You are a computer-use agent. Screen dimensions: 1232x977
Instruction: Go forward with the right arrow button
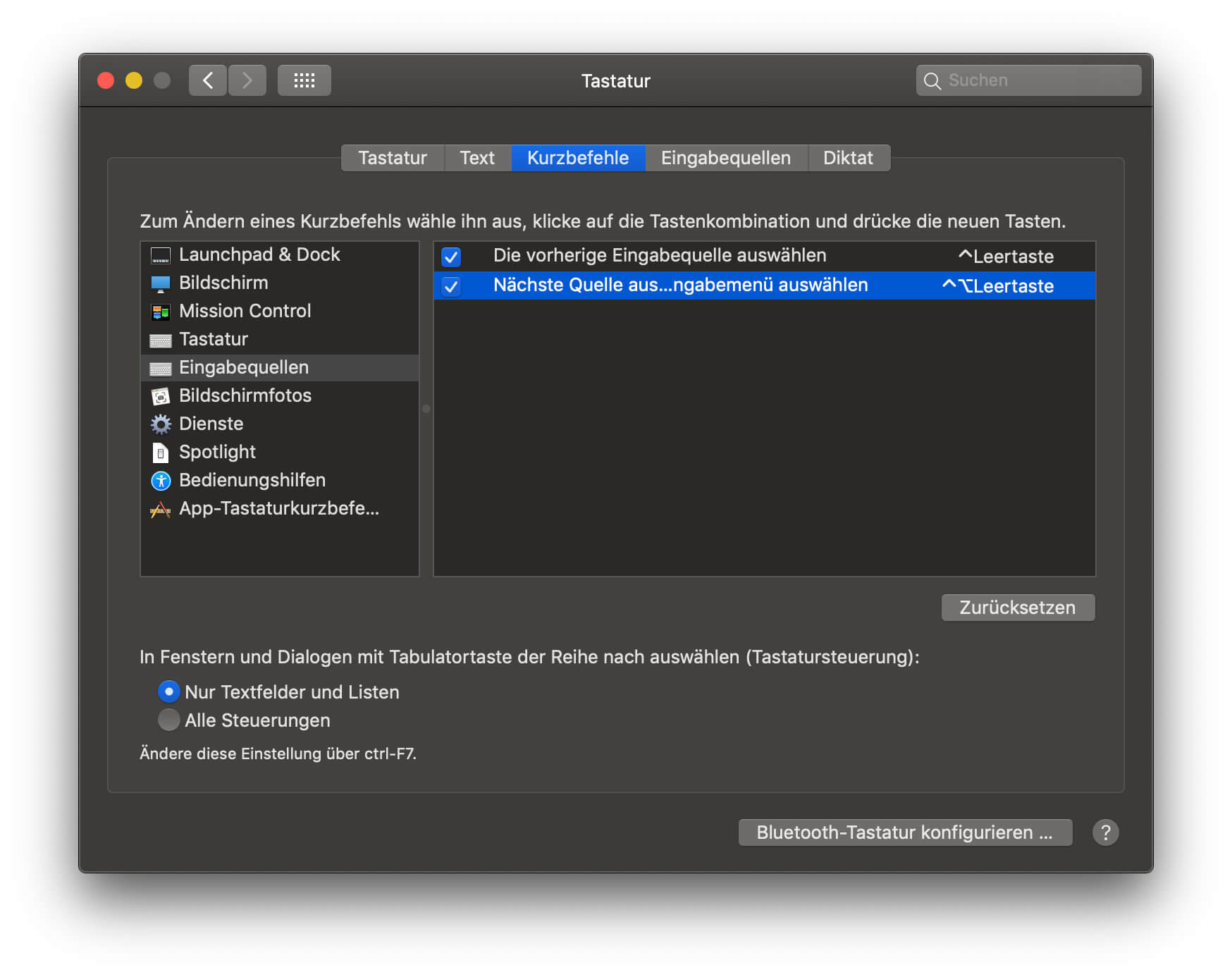(x=247, y=80)
